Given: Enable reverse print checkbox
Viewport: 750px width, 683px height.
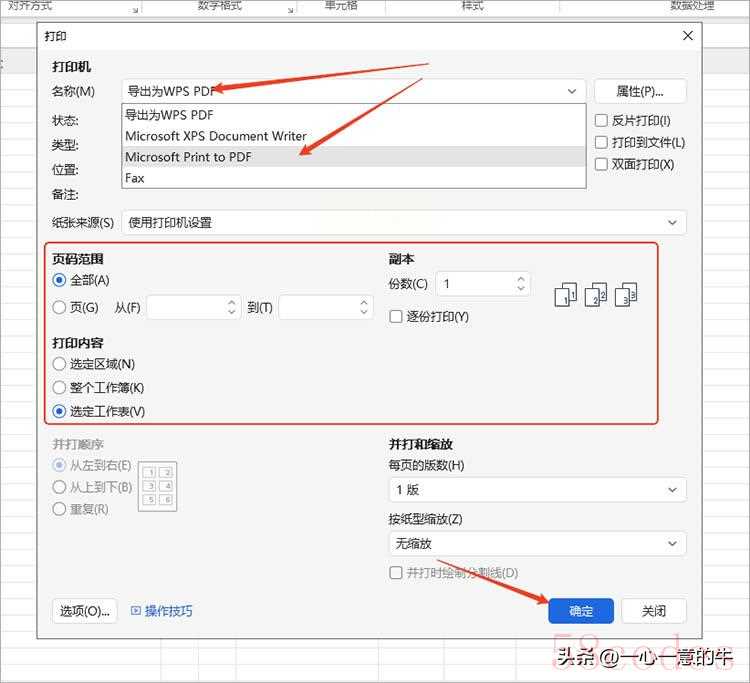Looking at the screenshot, I should 601,121.
